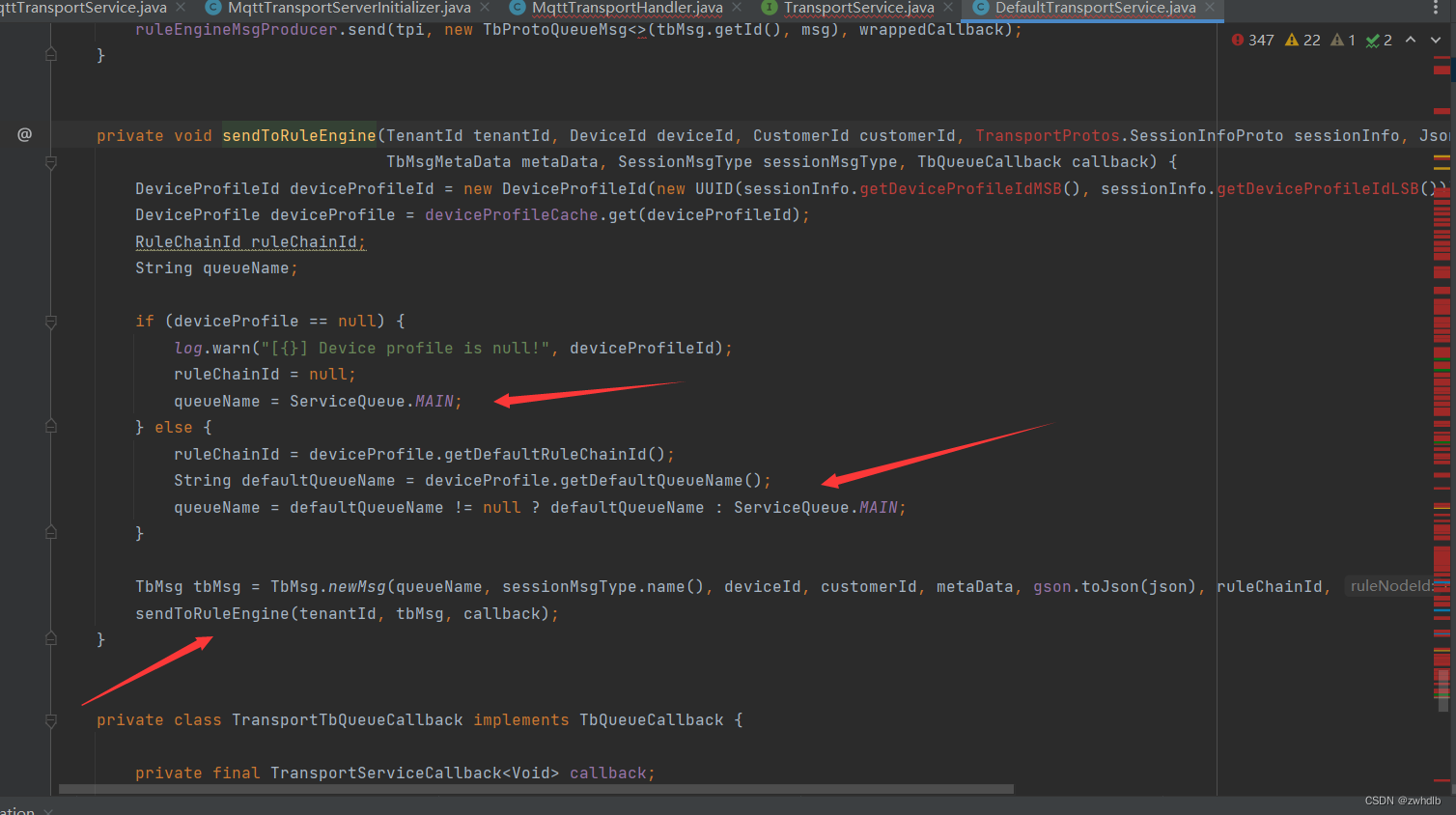Switch to TransportService.java tab
The height and width of the screenshot is (815, 1456).
[x=859, y=8]
